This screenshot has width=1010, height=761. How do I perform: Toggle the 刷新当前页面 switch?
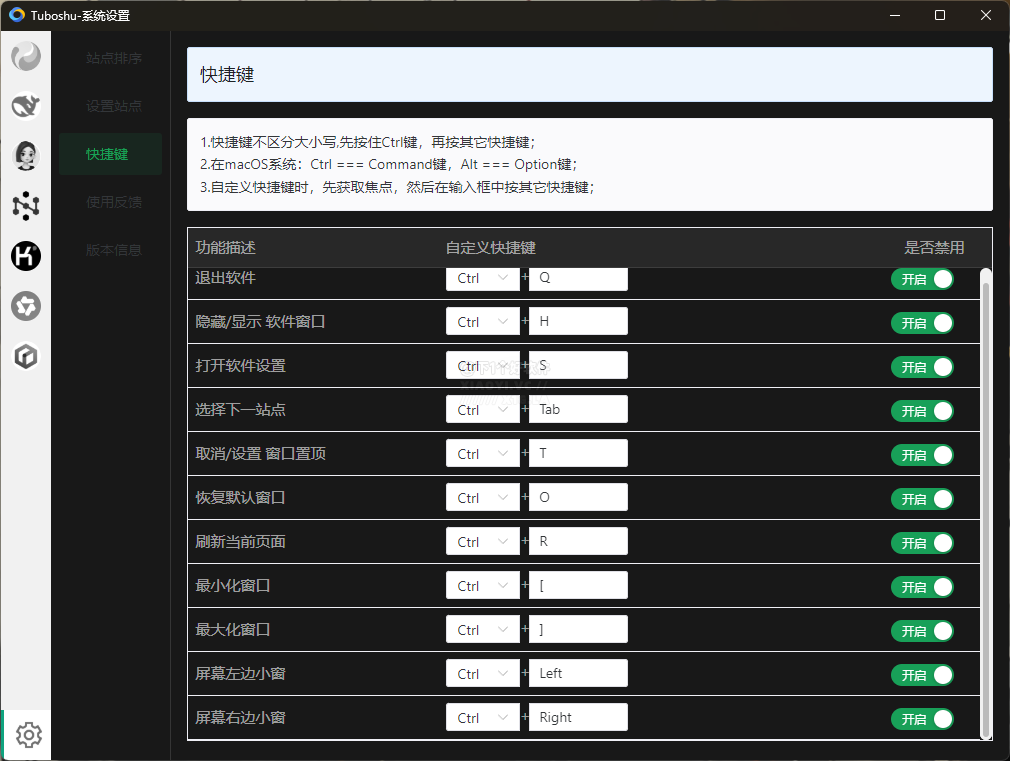(922, 543)
